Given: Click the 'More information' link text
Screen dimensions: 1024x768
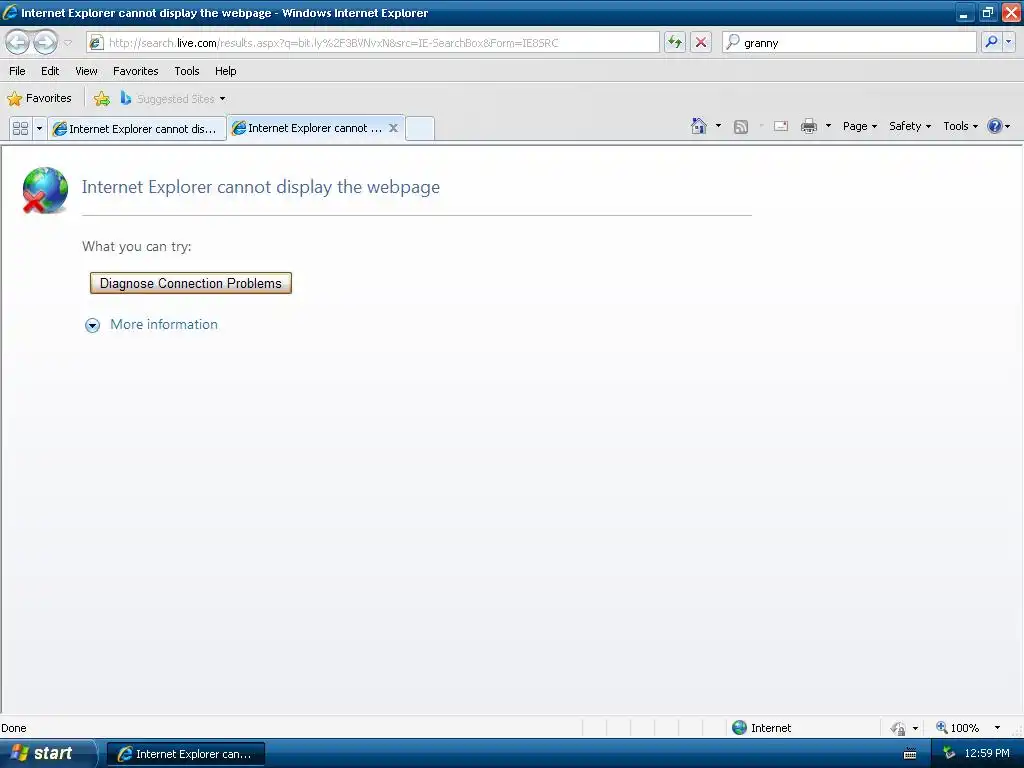Looking at the screenshot, I should click(164, 325).
